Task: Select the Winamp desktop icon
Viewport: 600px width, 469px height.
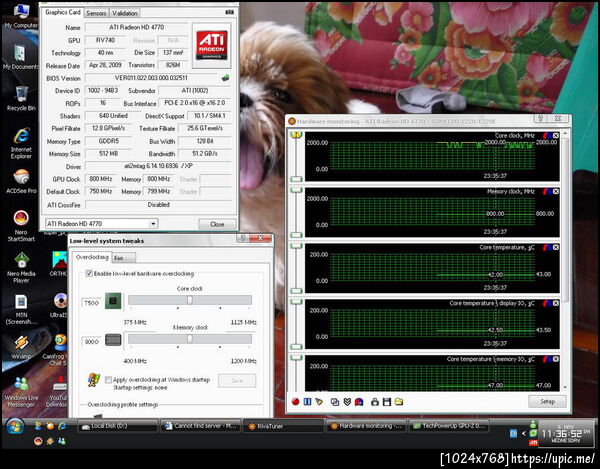Action: (21, 347)
